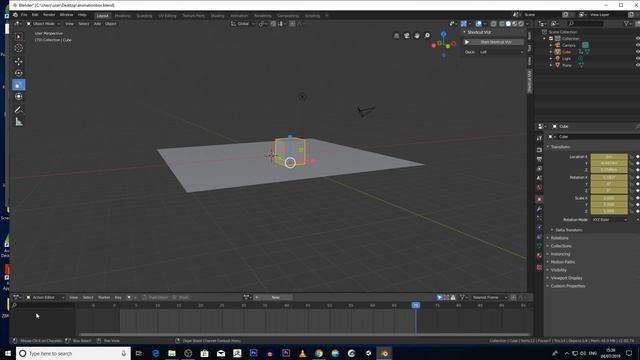Click frame marker 70 on timeline

pyautogui.click(x=416, y=305)
